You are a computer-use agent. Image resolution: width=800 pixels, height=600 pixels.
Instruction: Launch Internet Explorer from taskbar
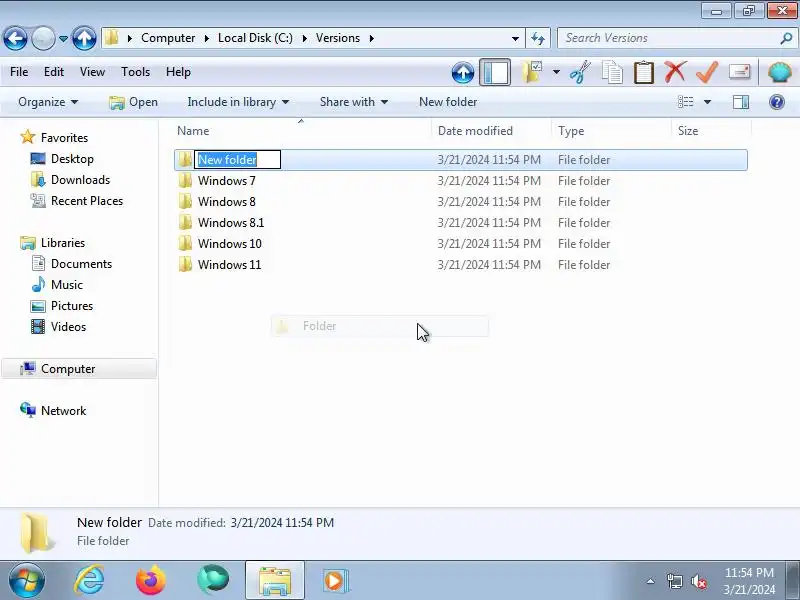[x=89, y=581]
